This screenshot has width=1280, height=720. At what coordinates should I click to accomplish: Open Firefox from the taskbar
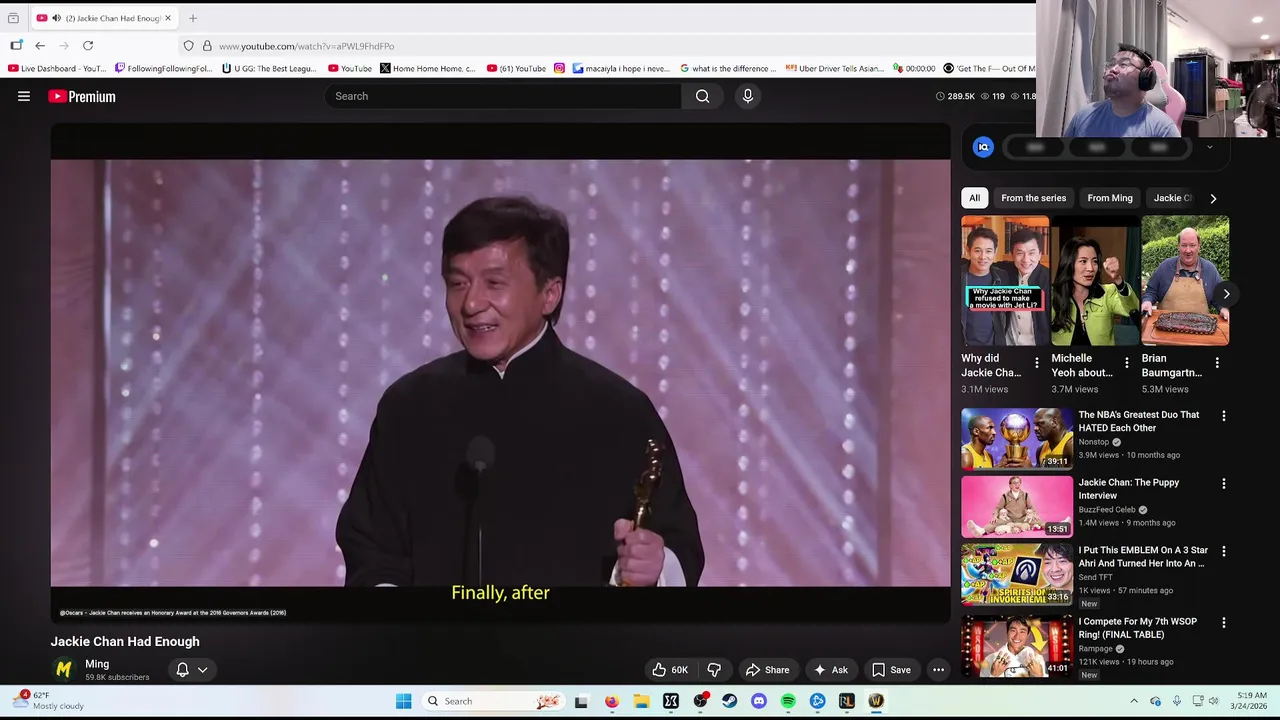coord(611,701)
